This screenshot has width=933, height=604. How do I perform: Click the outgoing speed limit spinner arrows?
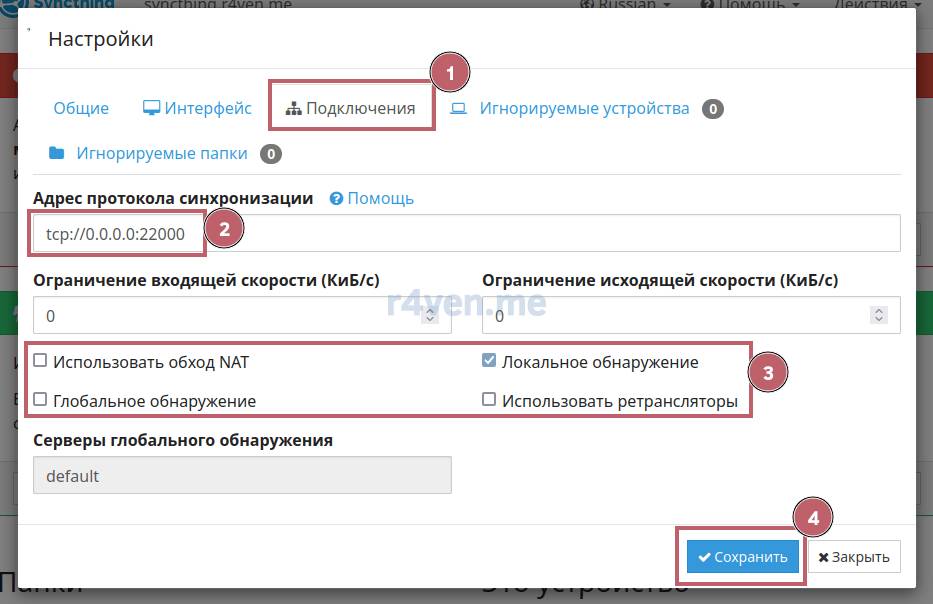pyautogui.click(x=879, y=315)
